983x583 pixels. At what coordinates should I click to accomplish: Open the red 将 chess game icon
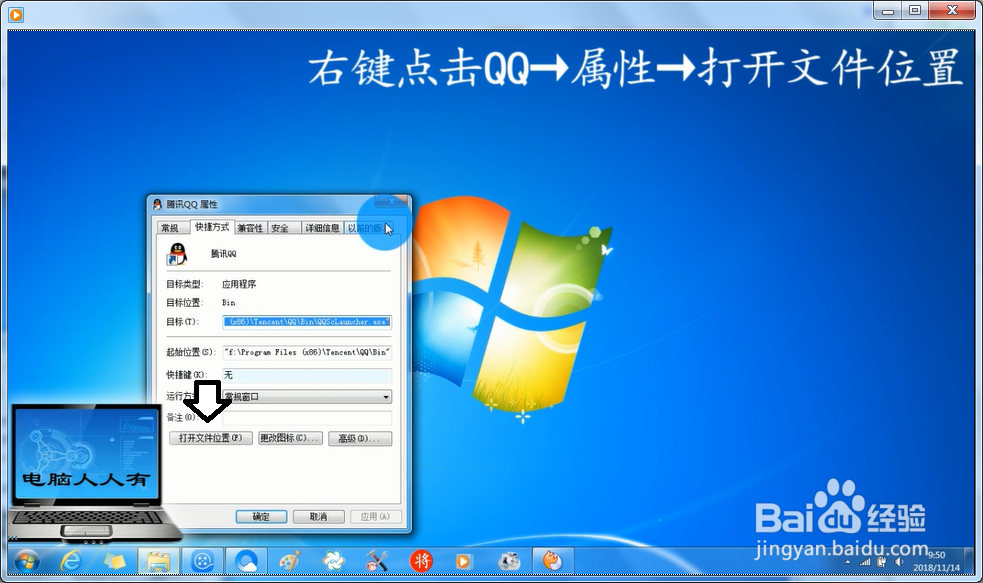pos(421,561)
